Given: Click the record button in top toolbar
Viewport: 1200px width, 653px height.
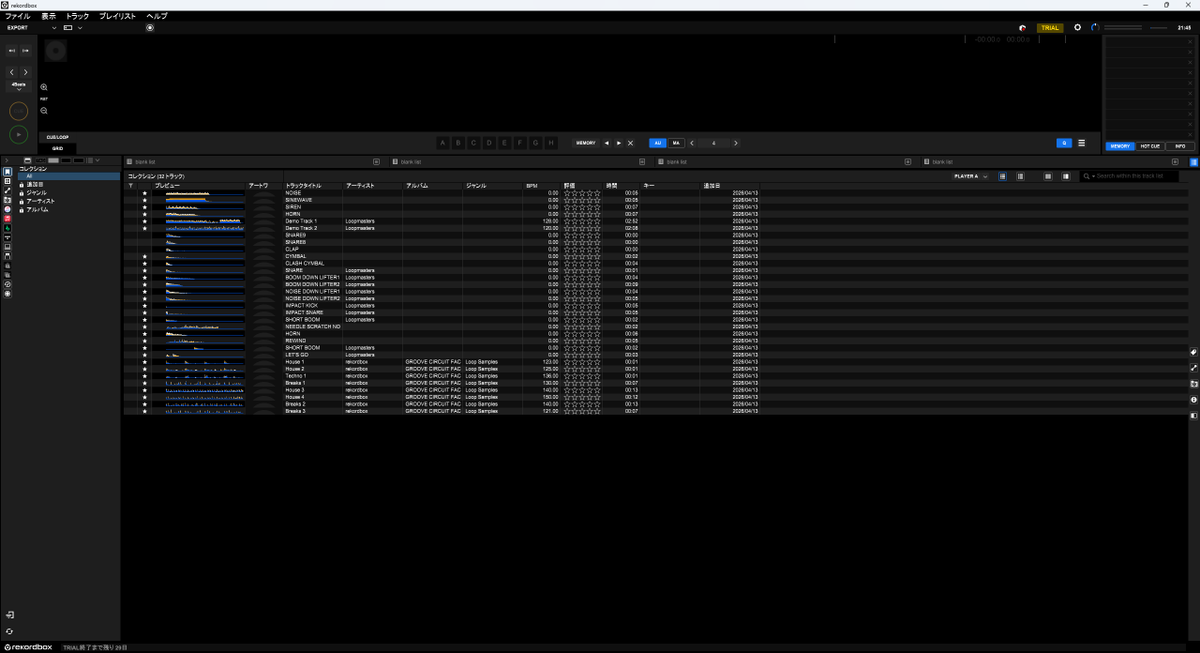Looking at the screenshot, I should 150,28.
